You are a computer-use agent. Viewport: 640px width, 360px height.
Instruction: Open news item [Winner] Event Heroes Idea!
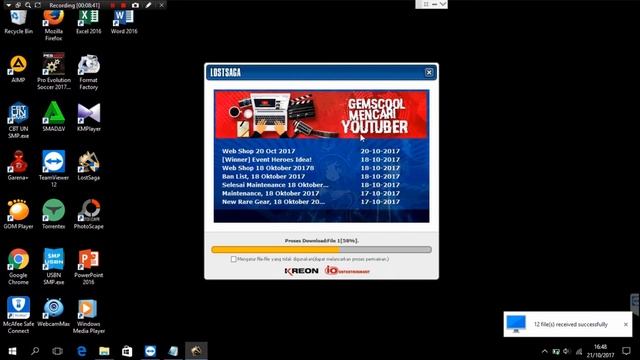267,160
